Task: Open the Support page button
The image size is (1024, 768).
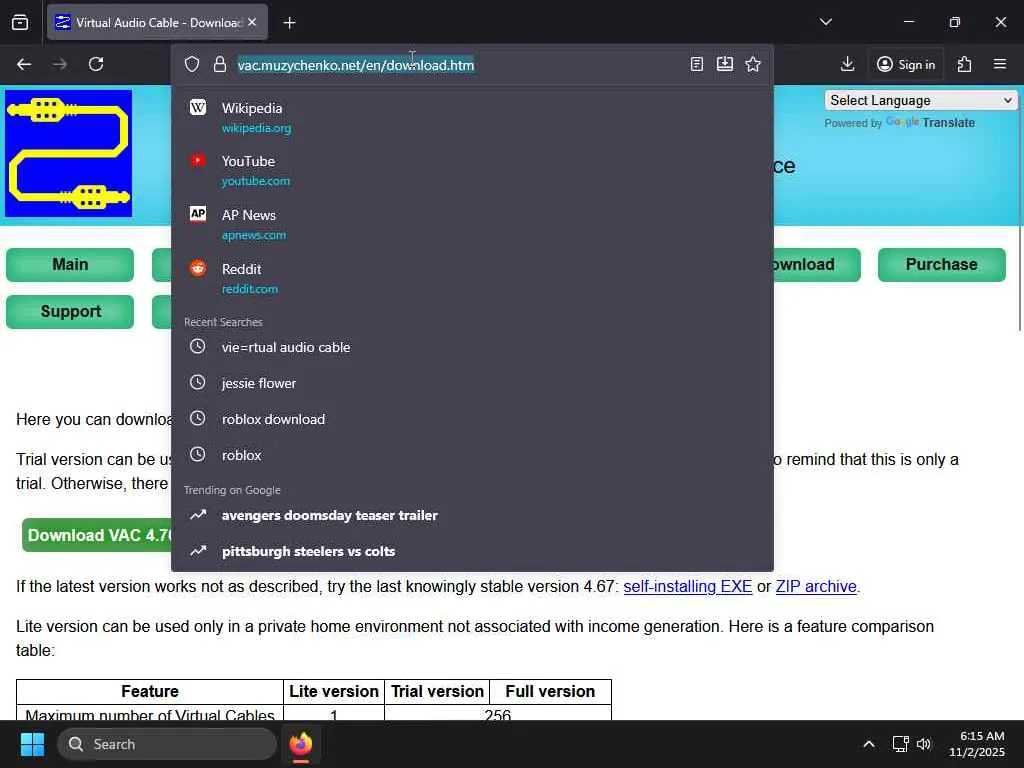Action: point(70,312)
